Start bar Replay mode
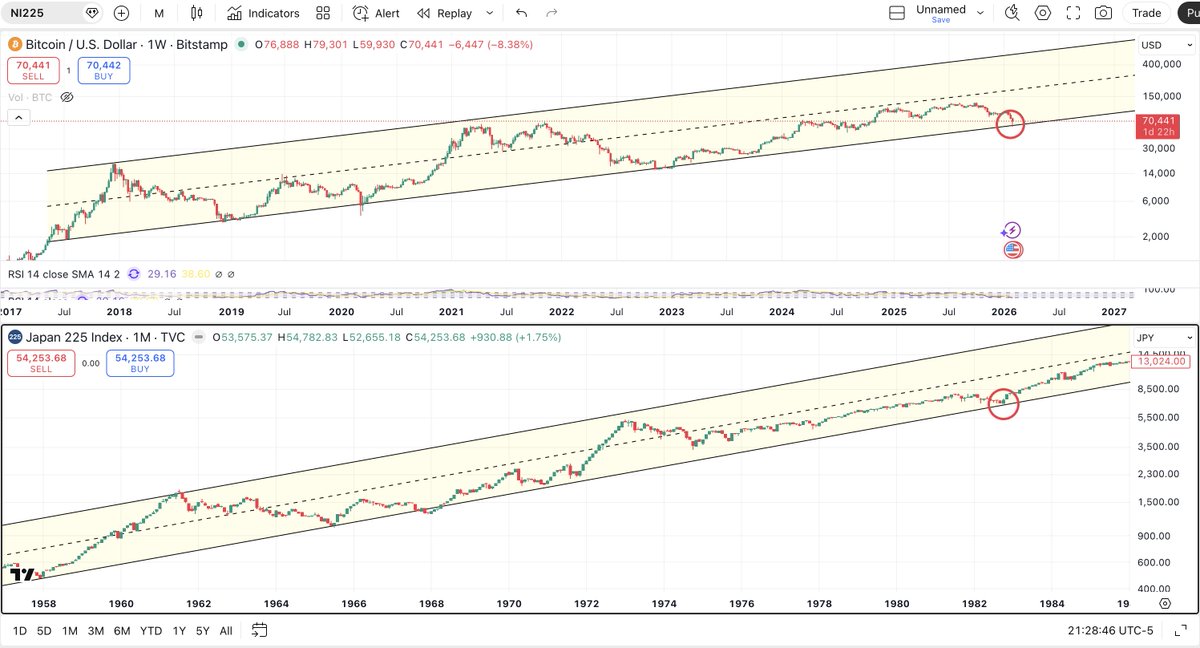1200x648 pixels. coord(444,13)
